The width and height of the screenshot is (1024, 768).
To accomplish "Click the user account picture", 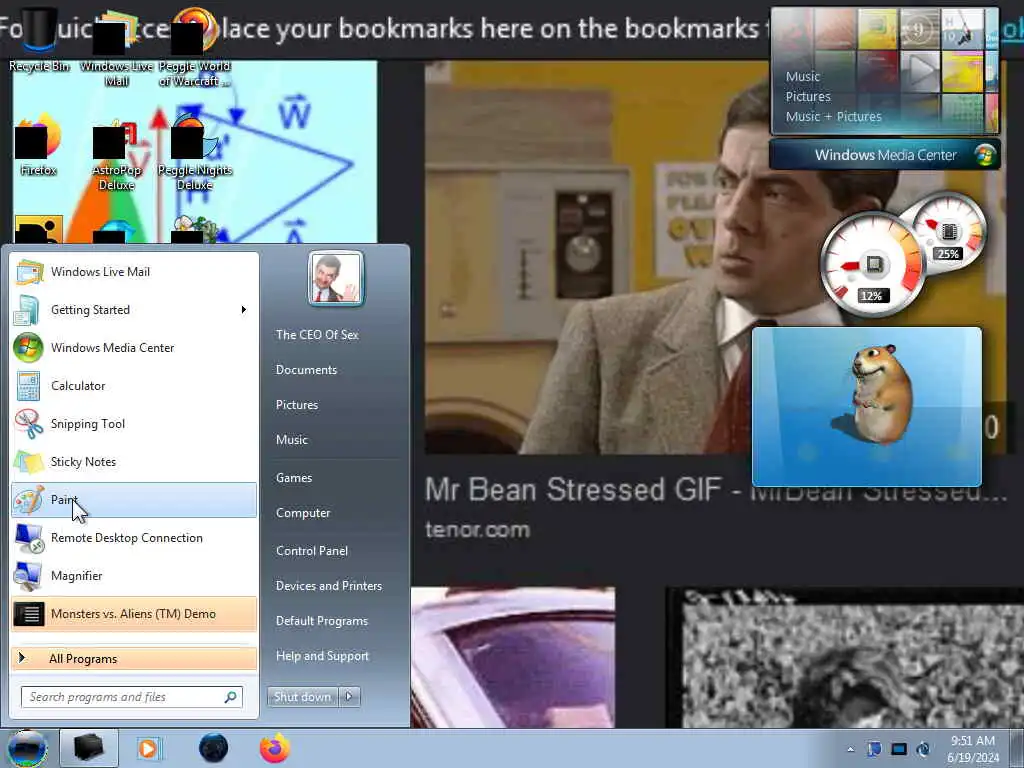I will pos(336,278).
